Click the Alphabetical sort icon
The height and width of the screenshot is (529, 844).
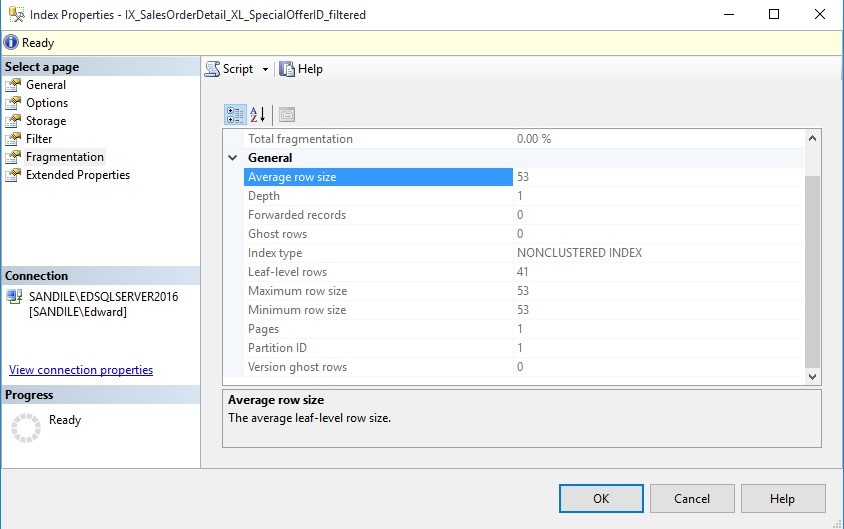tap(258, 114)
